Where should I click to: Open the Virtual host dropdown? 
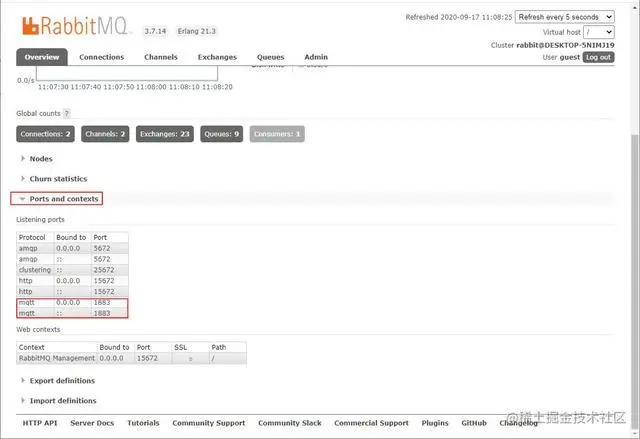pos(598,32)
